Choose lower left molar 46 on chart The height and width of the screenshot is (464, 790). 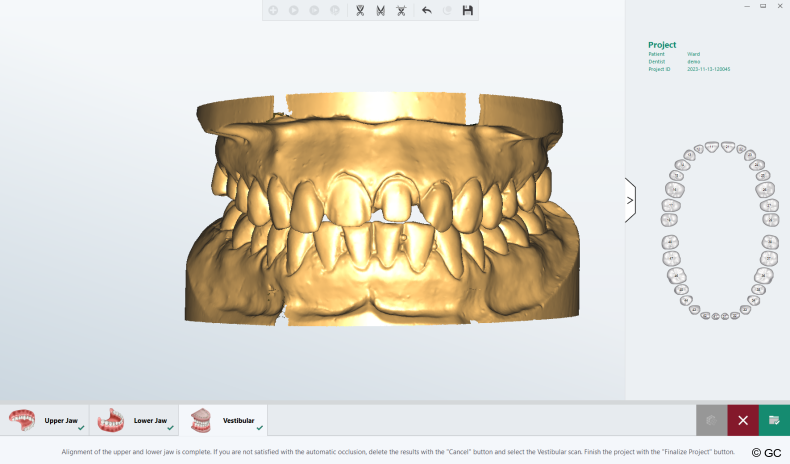(676, 275)
